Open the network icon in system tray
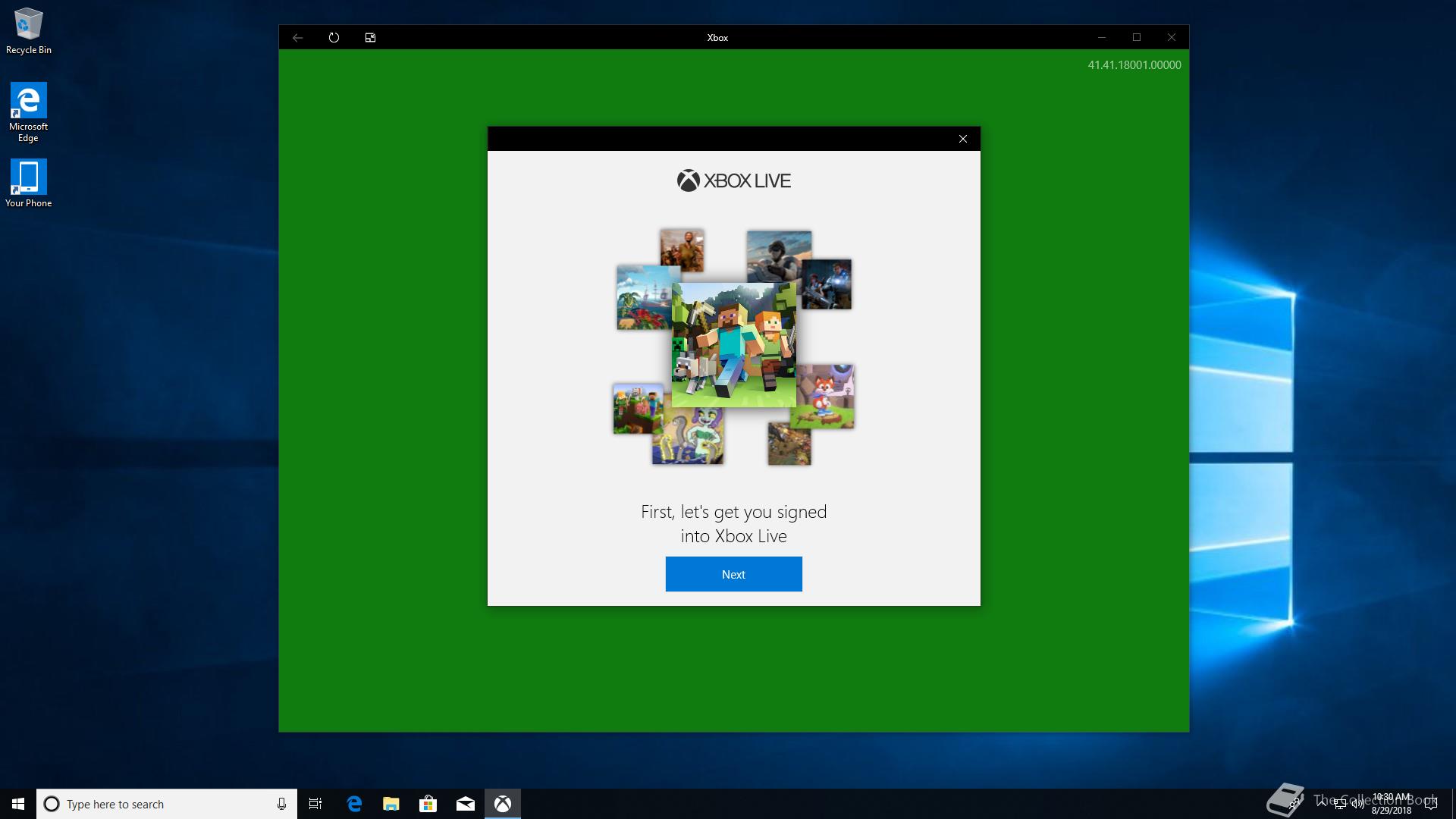 (1340, 804)
